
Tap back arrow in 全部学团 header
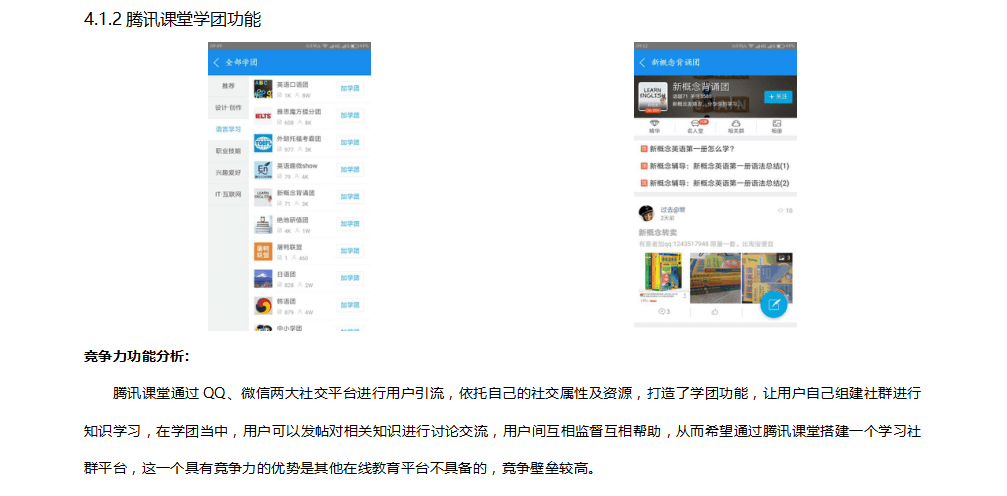[x=216, y=63]
